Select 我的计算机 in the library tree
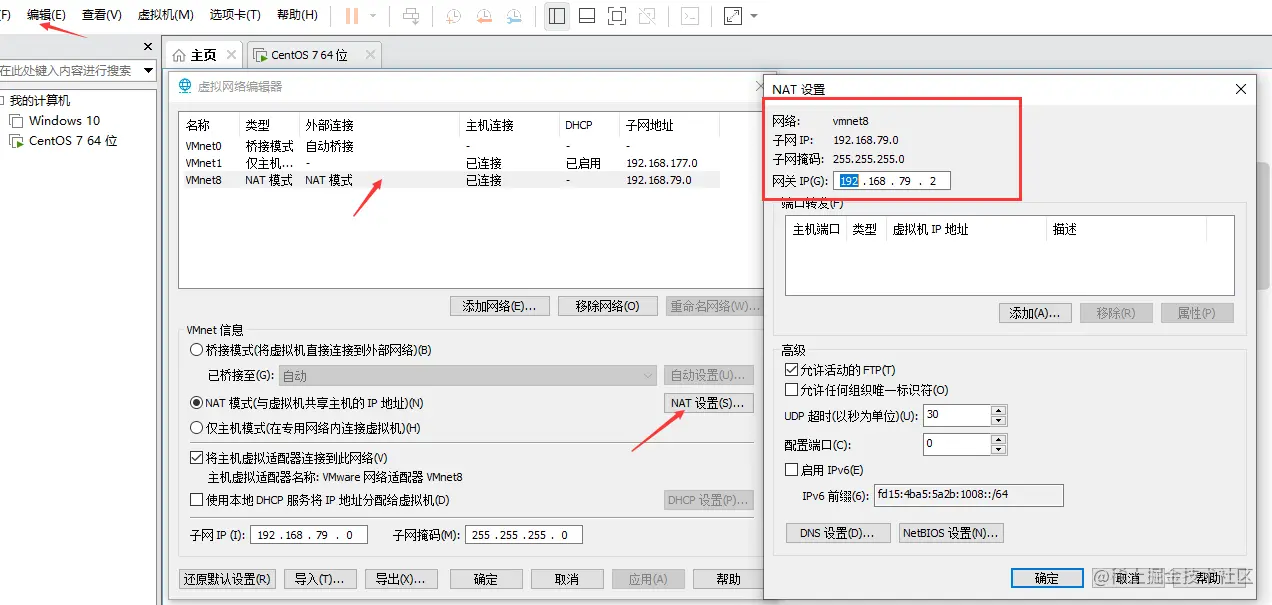The image size is (1272, 605). (x=40, y=101)
